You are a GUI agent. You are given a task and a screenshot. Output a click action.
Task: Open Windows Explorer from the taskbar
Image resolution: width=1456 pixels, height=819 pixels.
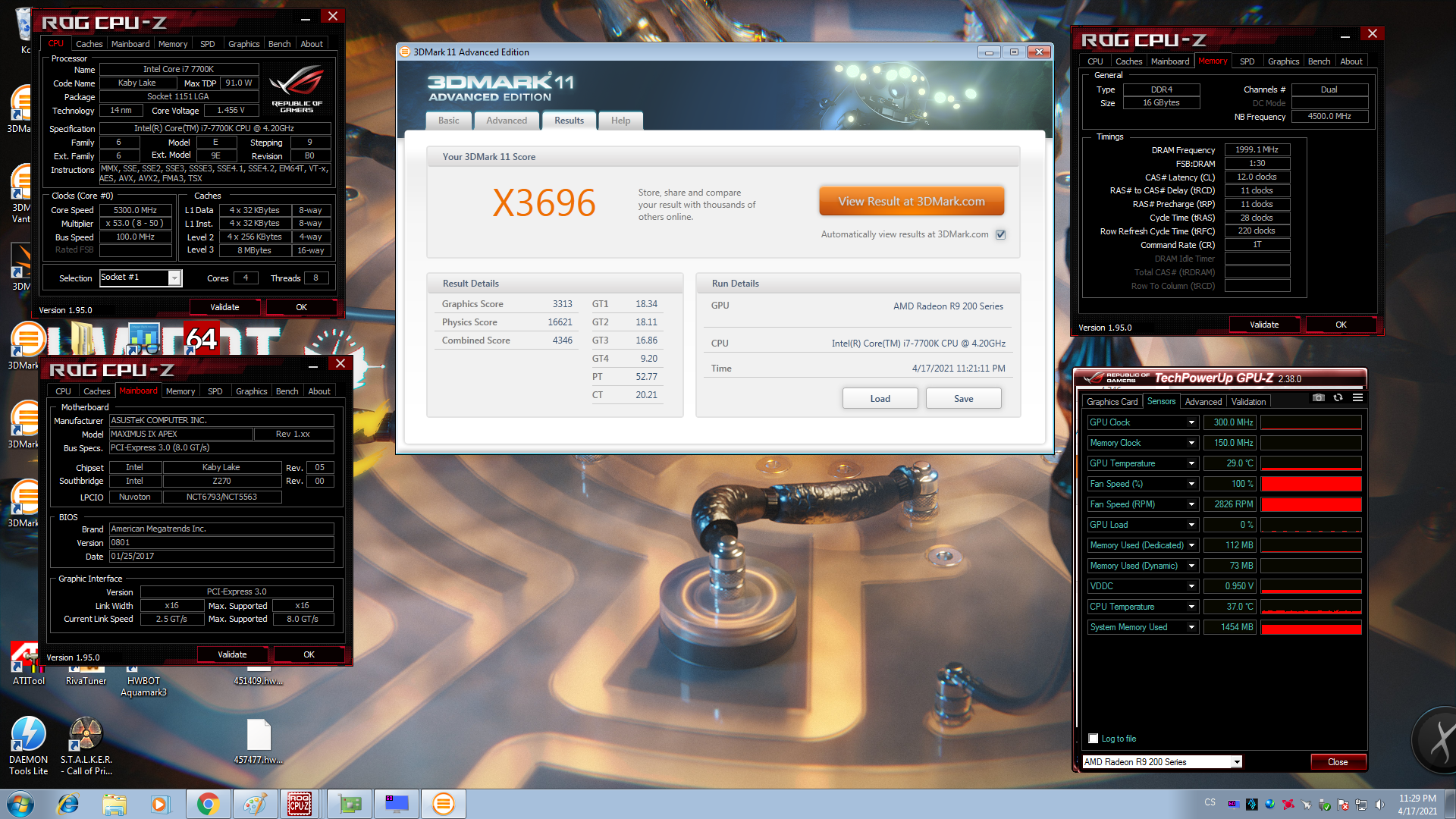pyautogui.click(x=115, y=804)
